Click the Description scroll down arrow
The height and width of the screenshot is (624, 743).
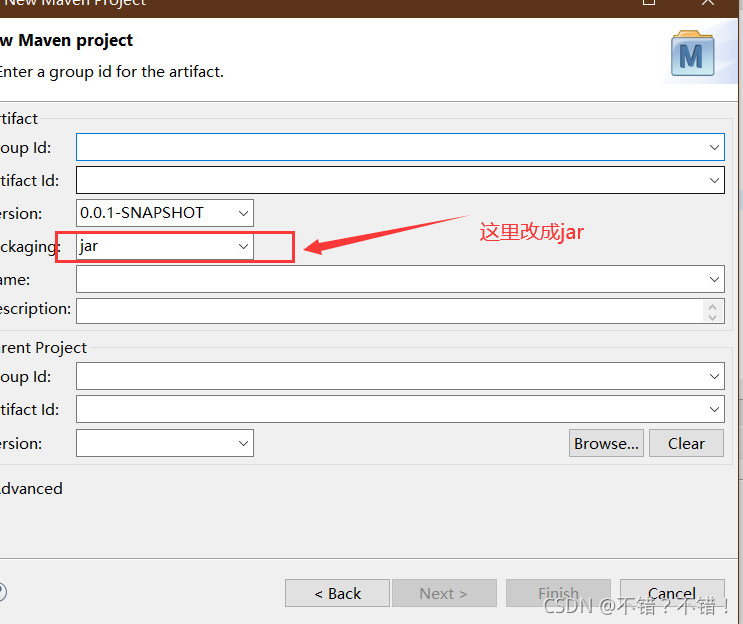(x=712, y=317)
